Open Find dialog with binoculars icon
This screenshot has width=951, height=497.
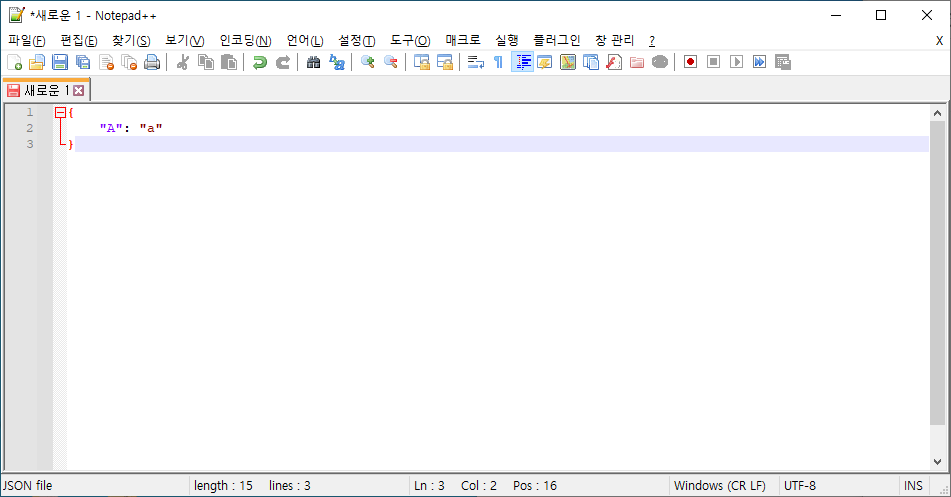(314, 62)
